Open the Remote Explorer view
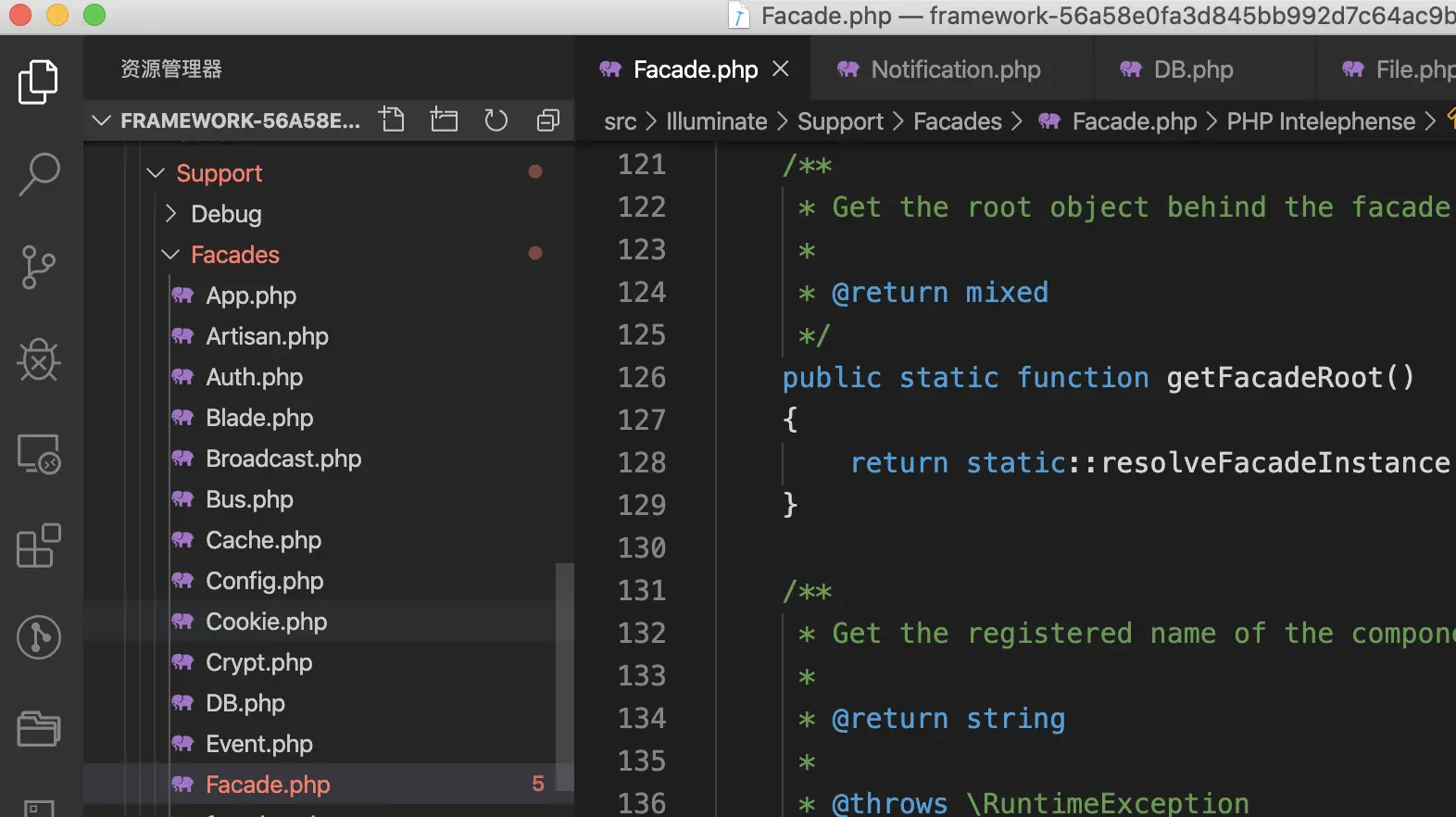Viewport: 1456px width, 817px height. pos(39,454)
